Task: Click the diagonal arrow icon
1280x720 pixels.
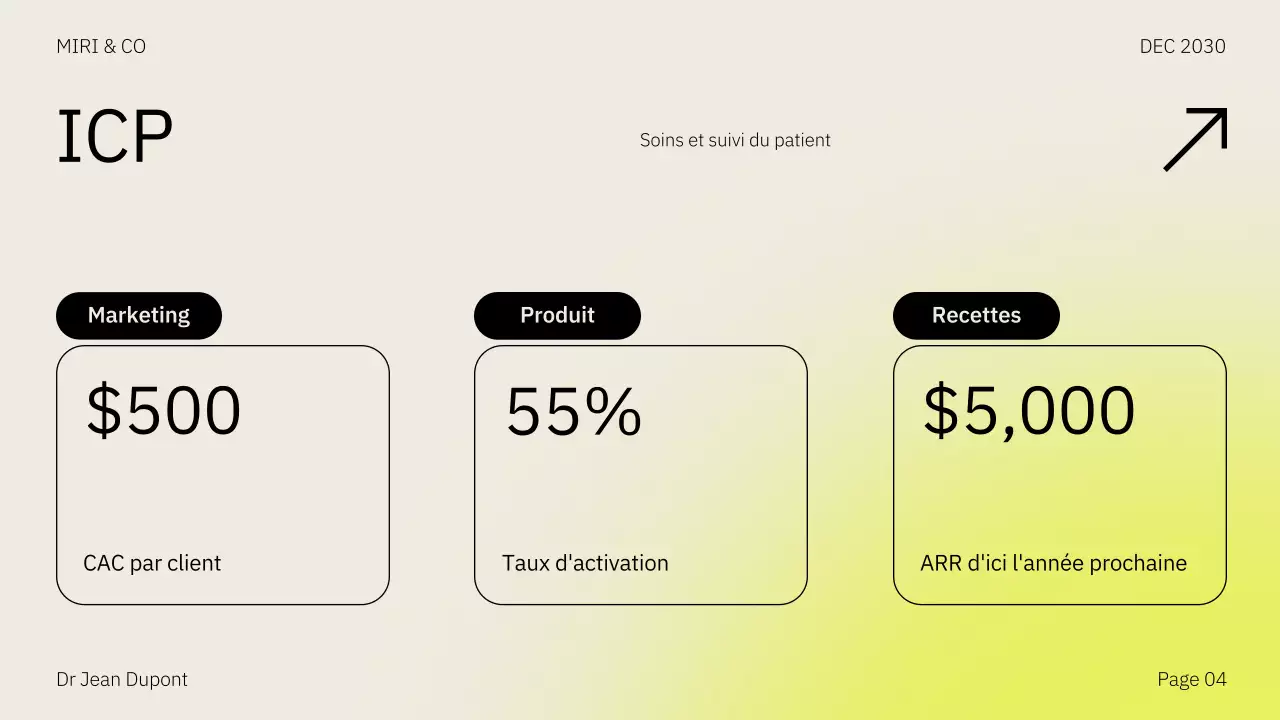Action: pyautogui.click(x=1195, y=139)
